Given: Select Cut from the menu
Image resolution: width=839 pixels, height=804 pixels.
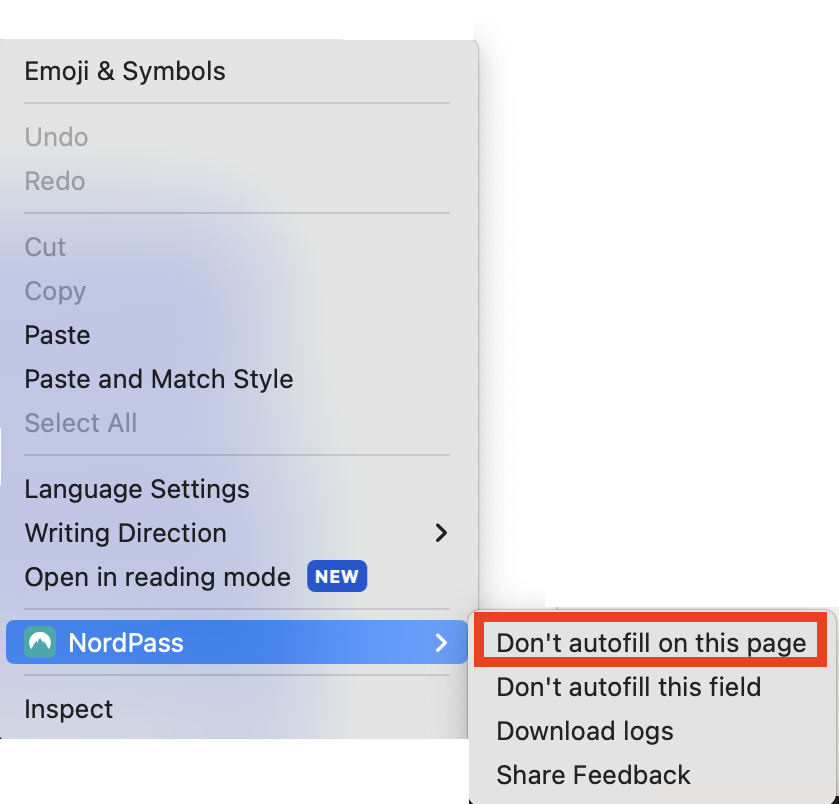Looking at the screenshot, I should click(x=44, y=247).
